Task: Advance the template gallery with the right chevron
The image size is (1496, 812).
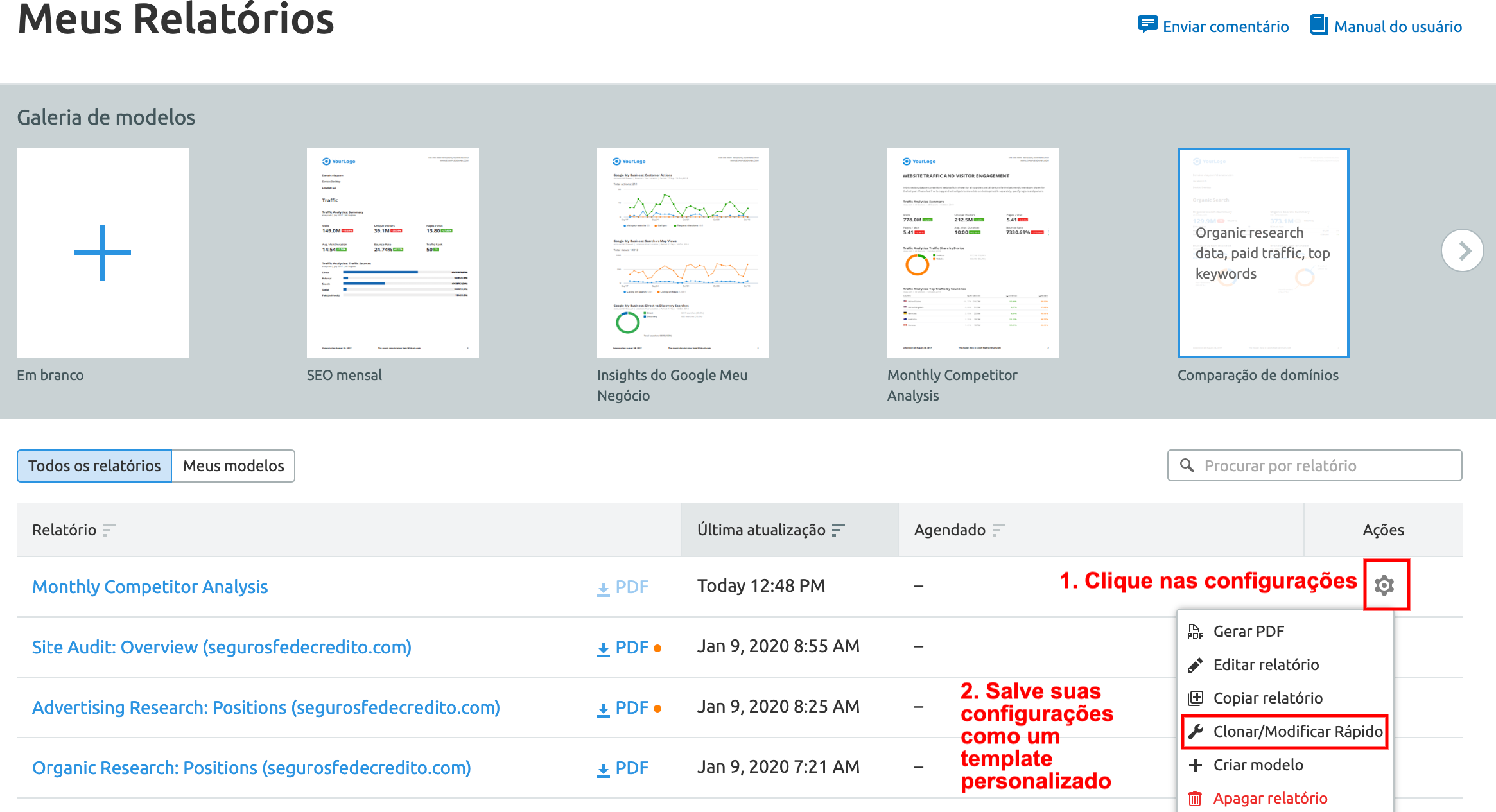Action: coord(1462,250)
